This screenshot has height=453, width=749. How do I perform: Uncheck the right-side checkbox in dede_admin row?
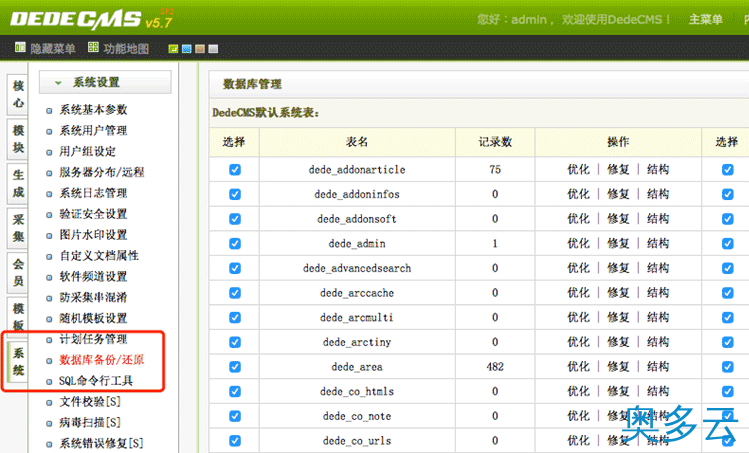point(728,244)
